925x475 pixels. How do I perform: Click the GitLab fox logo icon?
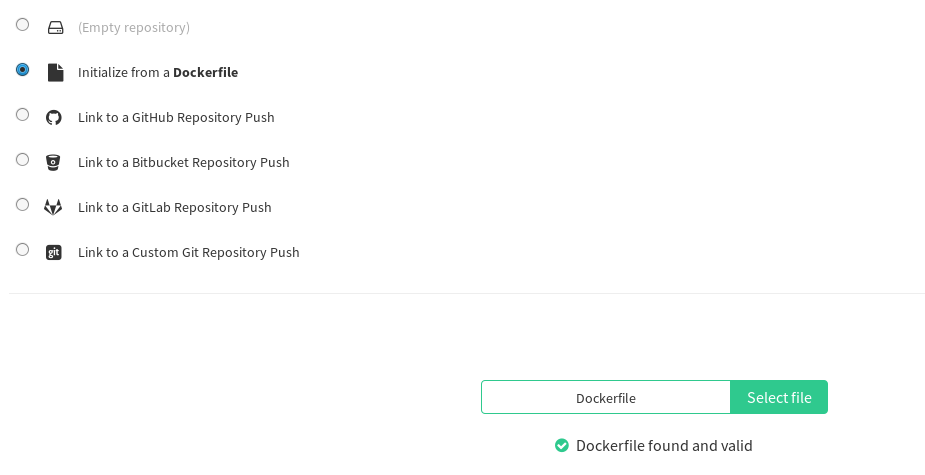click(53, 207)
